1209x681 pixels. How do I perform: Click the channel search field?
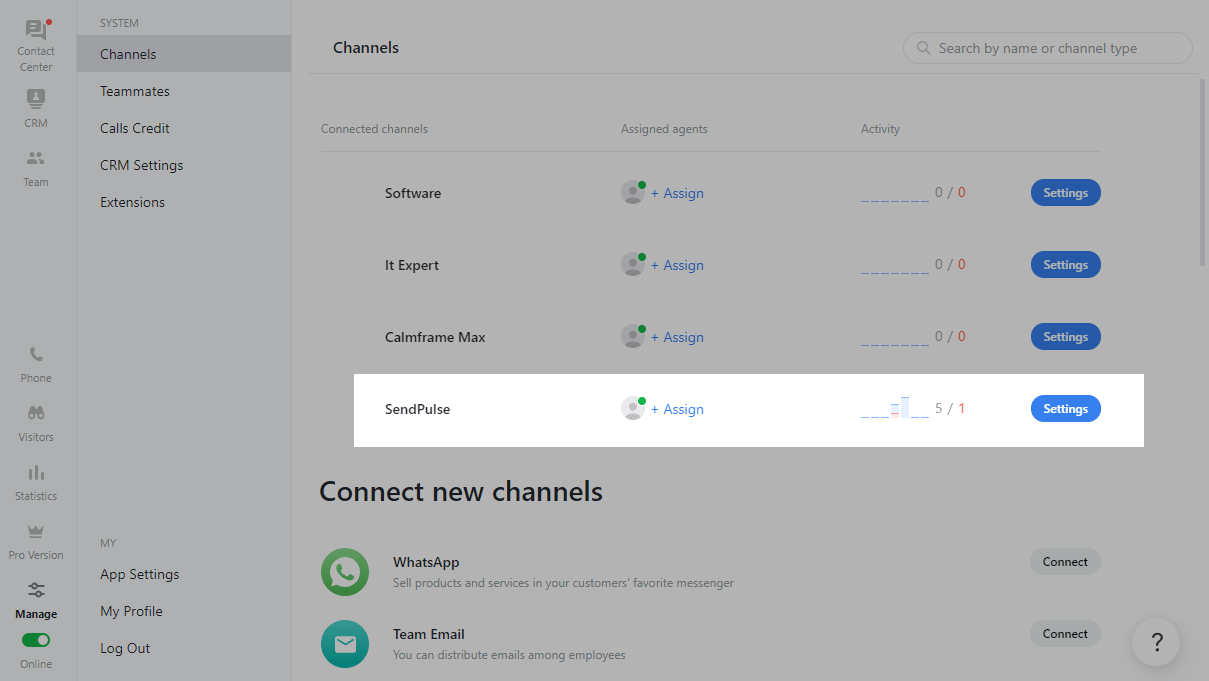pos(1048,48)
